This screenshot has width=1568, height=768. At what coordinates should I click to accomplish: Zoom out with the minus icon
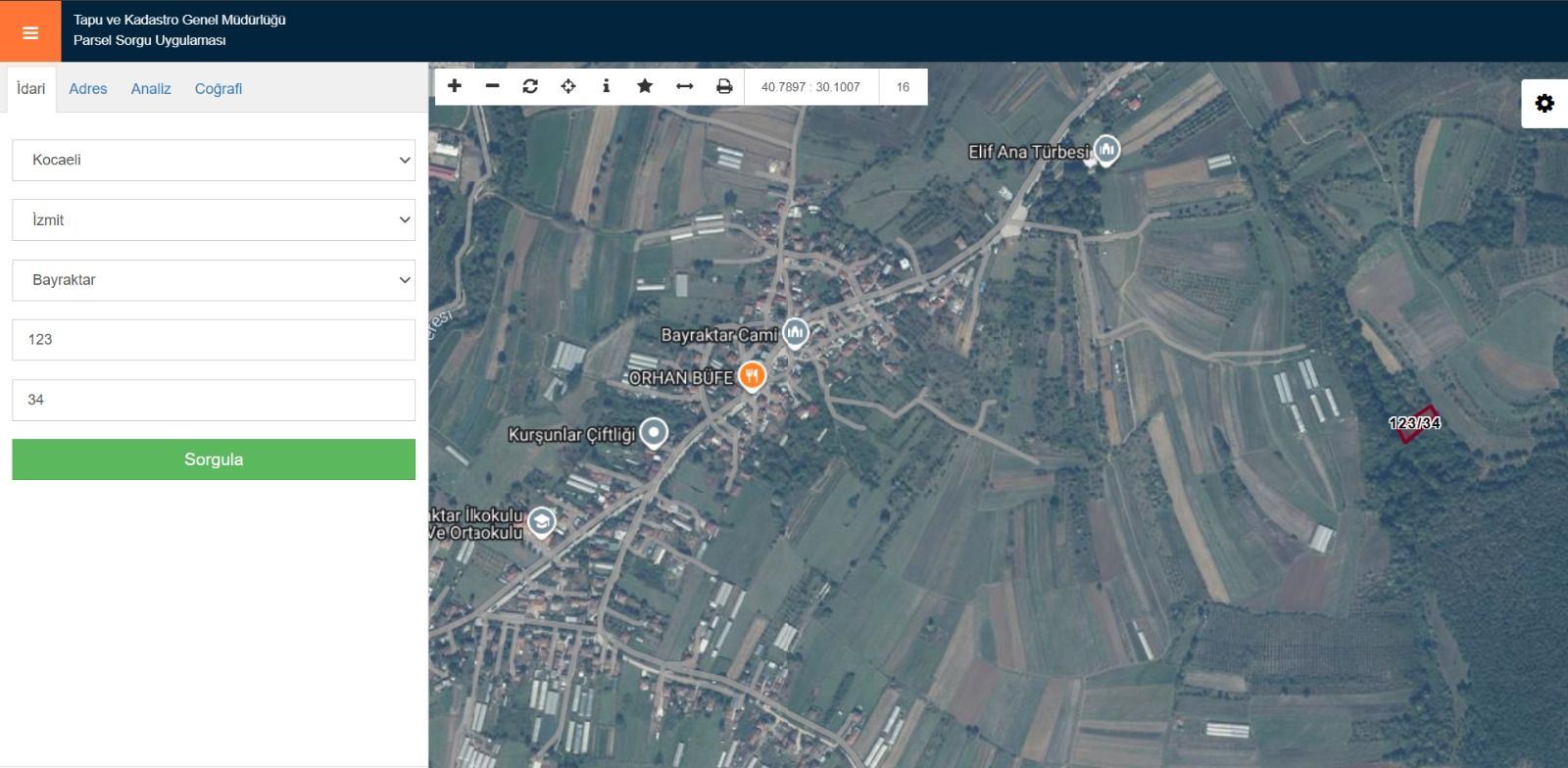492,86
